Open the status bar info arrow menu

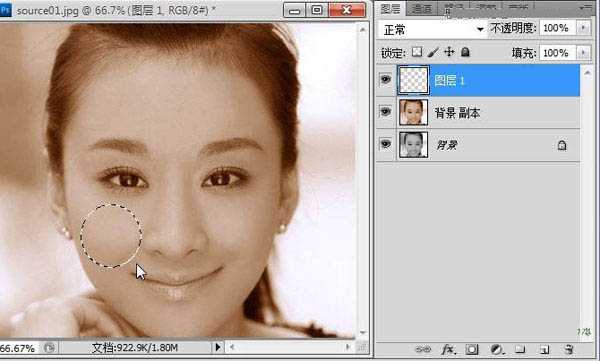click(x=217, y=347)
